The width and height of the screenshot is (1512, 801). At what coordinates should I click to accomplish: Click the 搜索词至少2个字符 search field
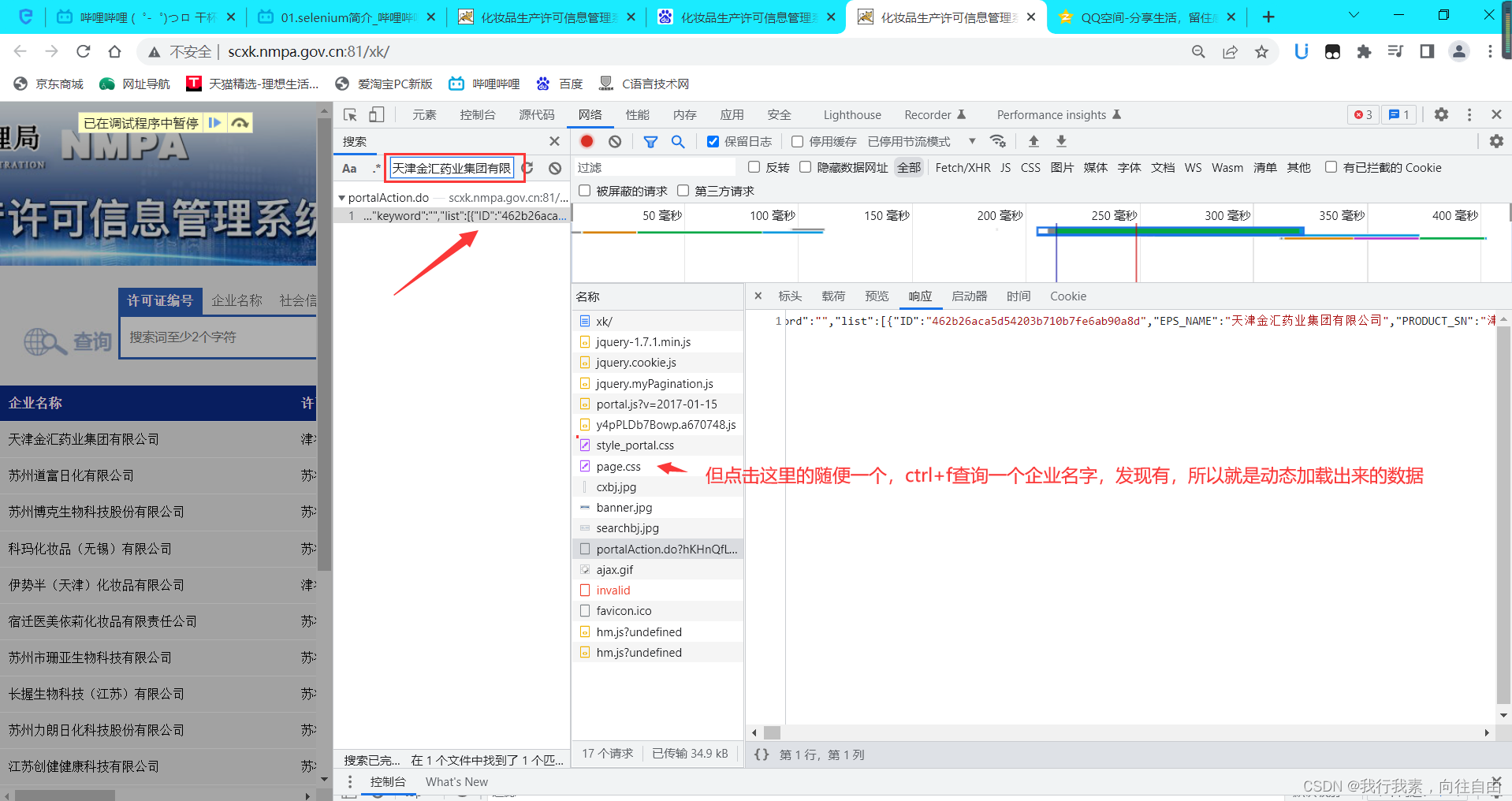(219, 337)
